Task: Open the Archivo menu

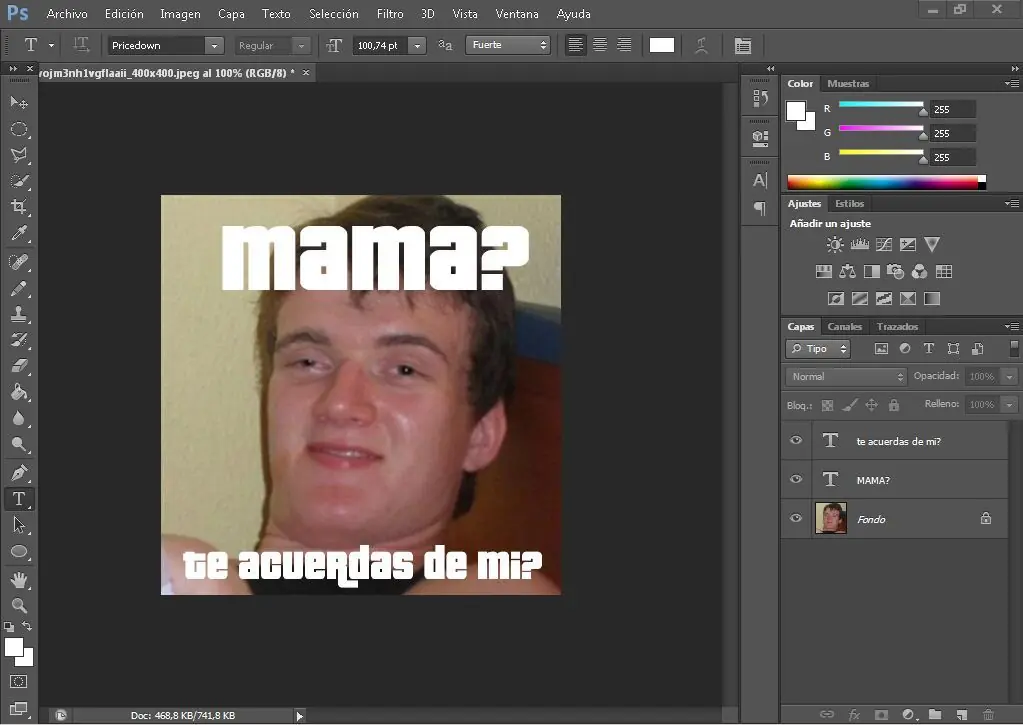Action: 67,14
